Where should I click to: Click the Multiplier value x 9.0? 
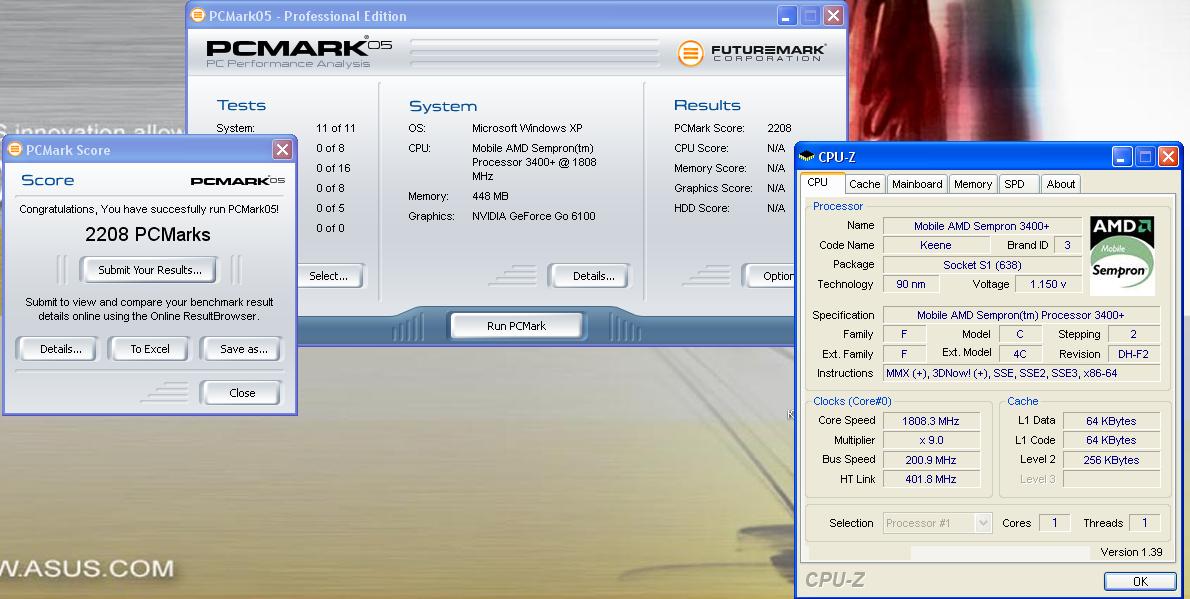(931, 440)
